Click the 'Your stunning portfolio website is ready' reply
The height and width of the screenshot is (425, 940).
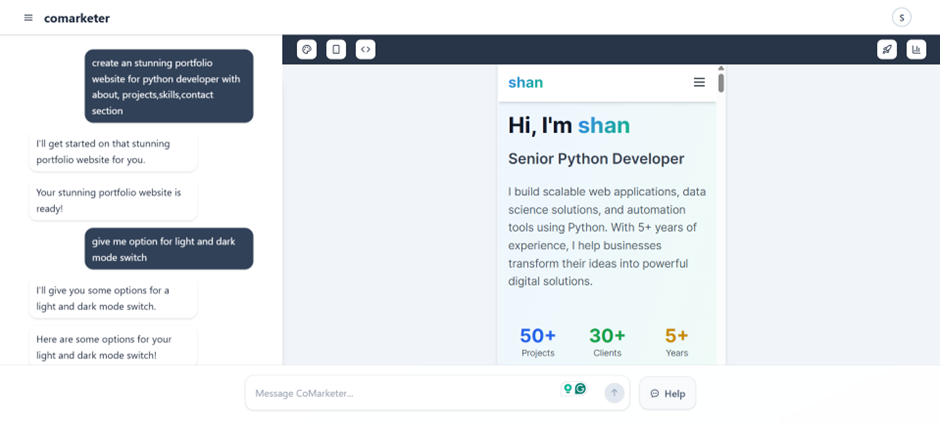pos(112,200)
